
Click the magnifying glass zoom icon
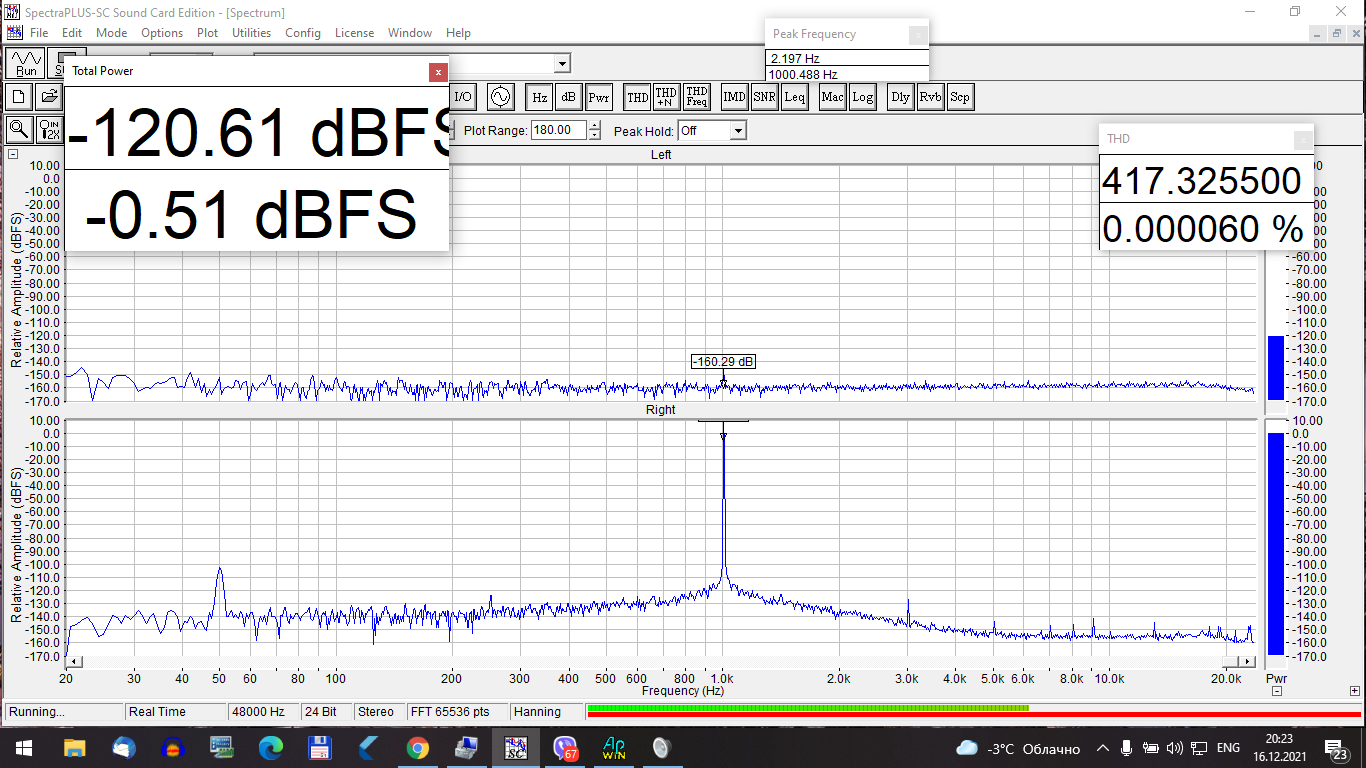(19, 129)
